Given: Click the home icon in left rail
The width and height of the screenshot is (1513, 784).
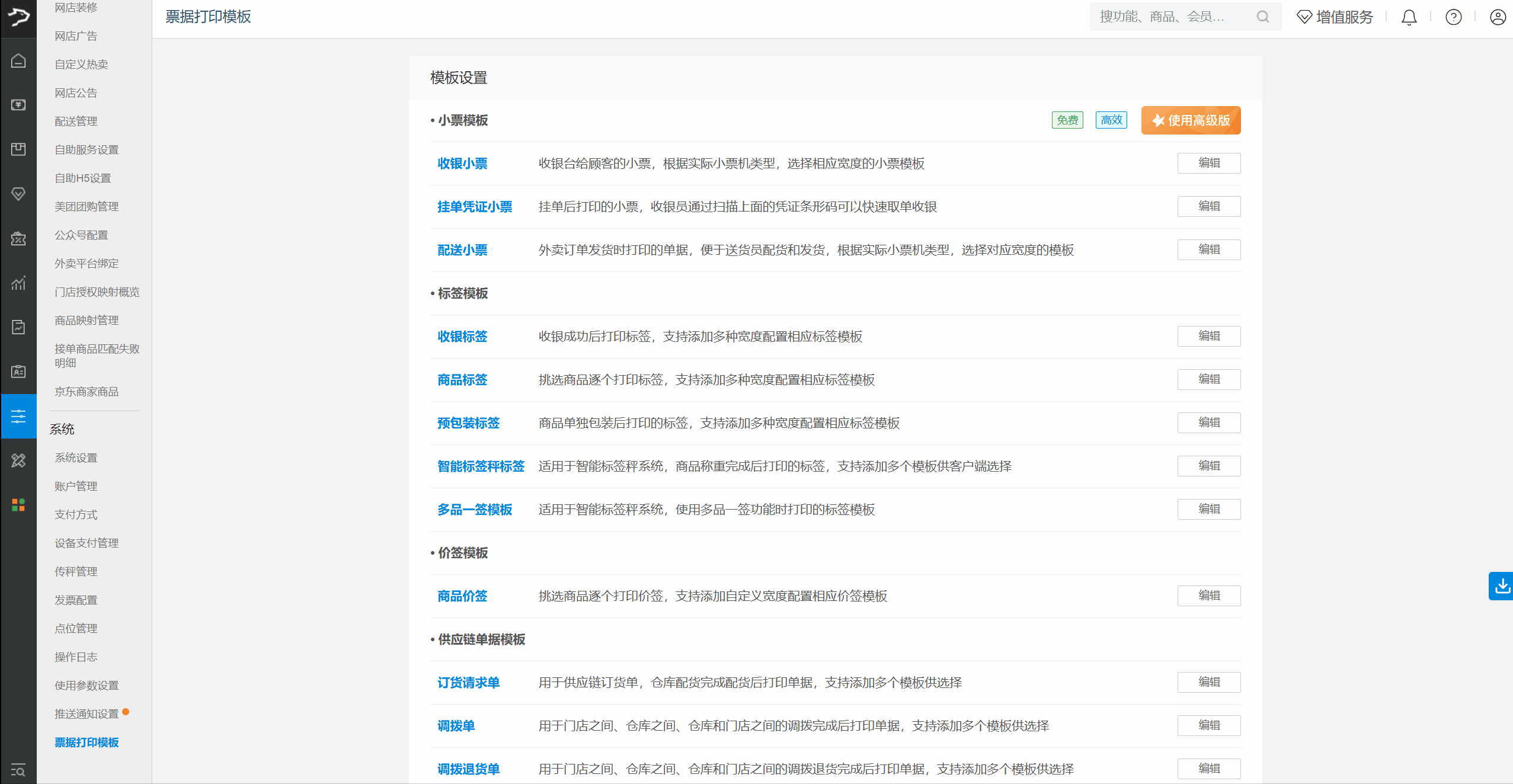Looking at the screenshot, I should point(18,60).
